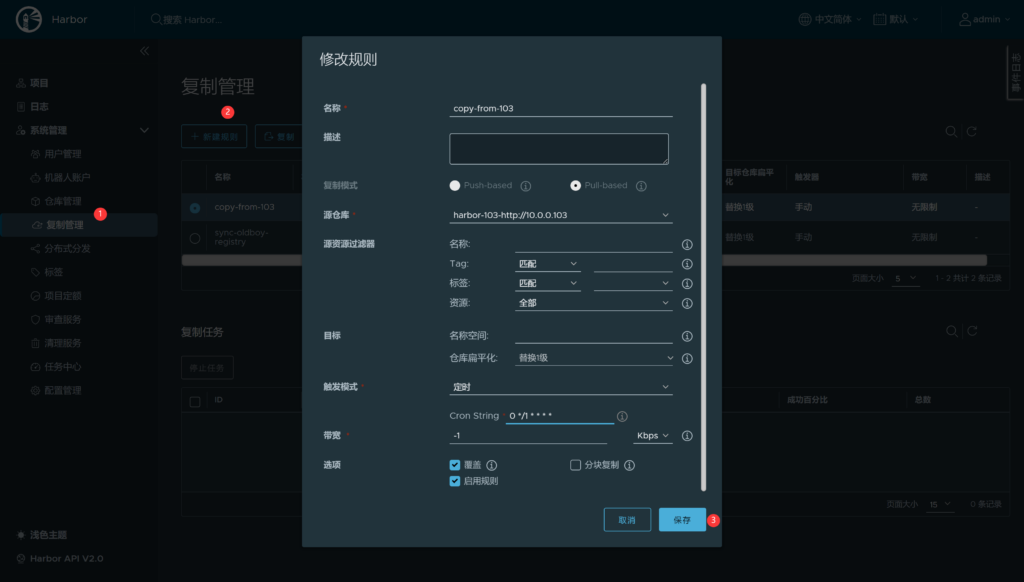Open the 触发模式 定时 dropdown
The width and height of the screenshot is (1024, 582).
pos(560,387)
